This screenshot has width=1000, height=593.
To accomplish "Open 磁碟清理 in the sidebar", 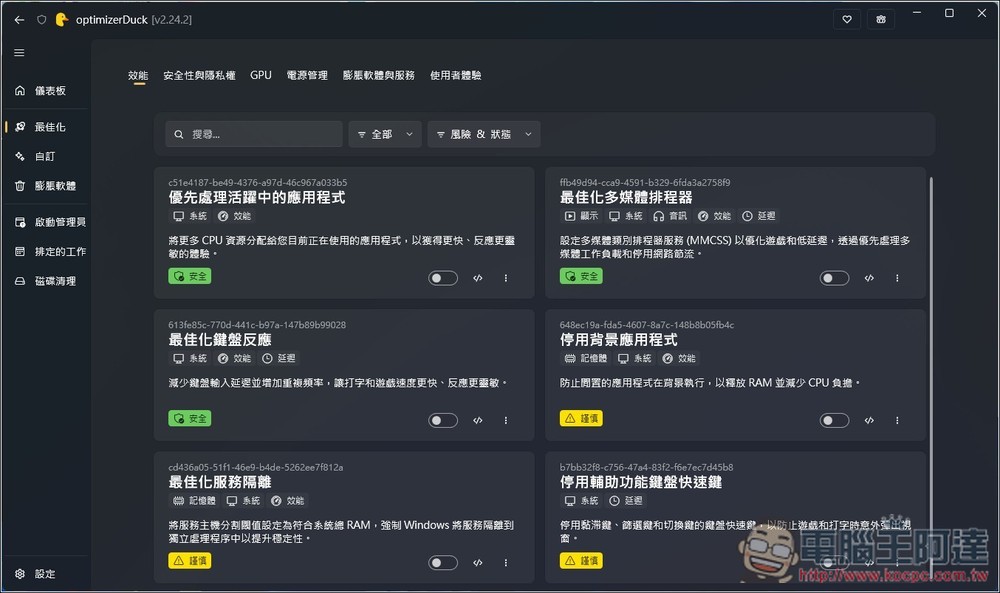I will click(x=46, y=281).
